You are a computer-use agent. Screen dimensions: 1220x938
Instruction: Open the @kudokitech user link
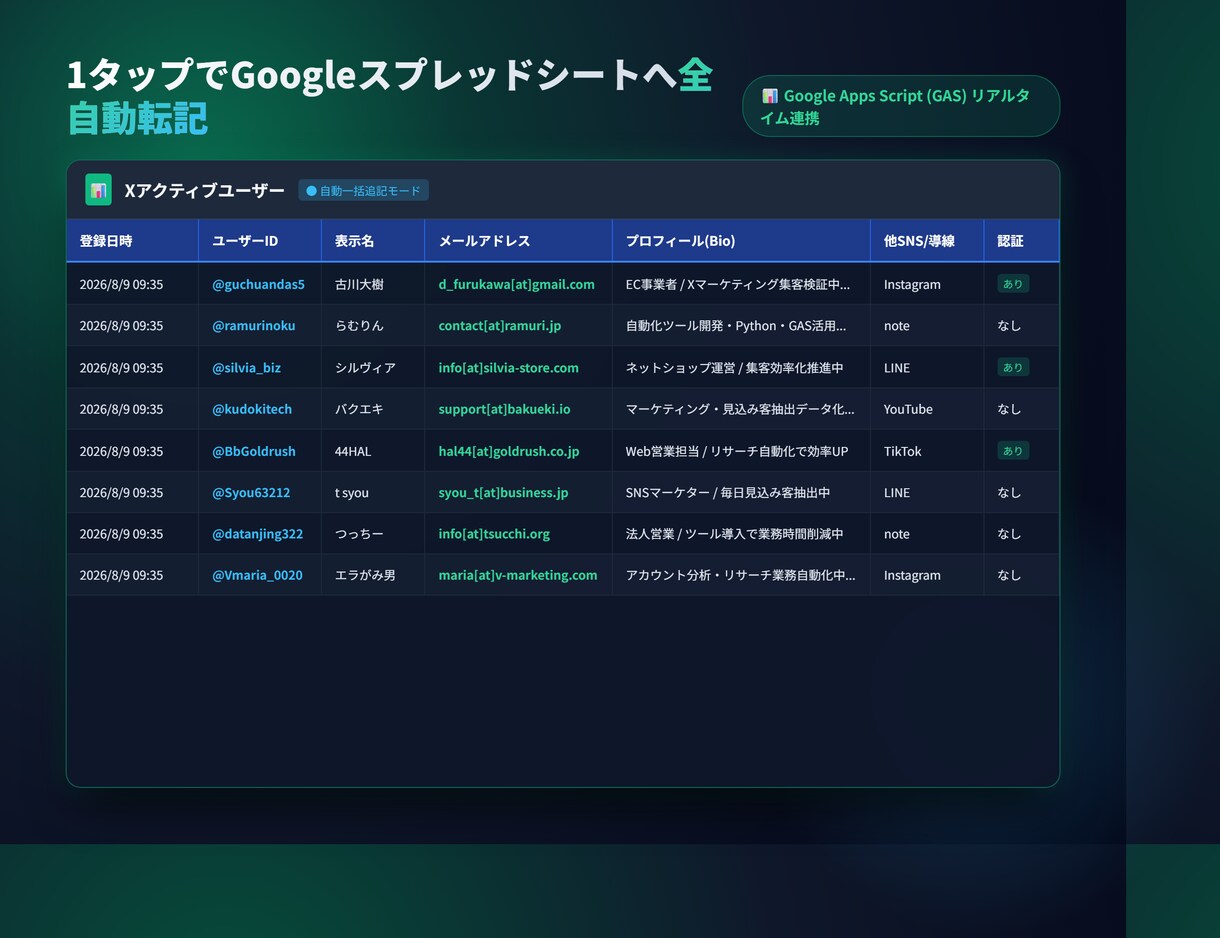[x=252, y=409]
